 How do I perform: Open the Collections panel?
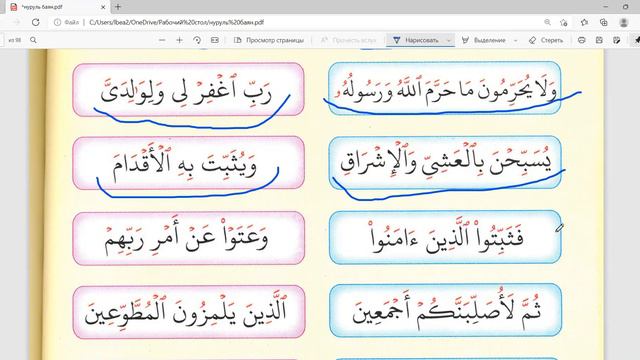point(604,22)
